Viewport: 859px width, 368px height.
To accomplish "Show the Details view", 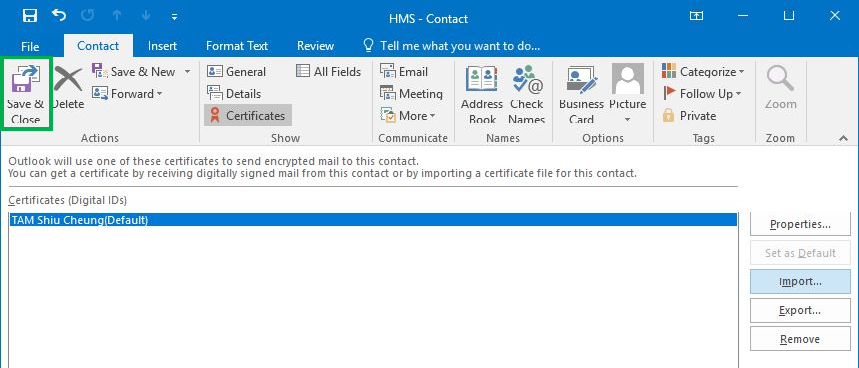I will pos(234,94).
